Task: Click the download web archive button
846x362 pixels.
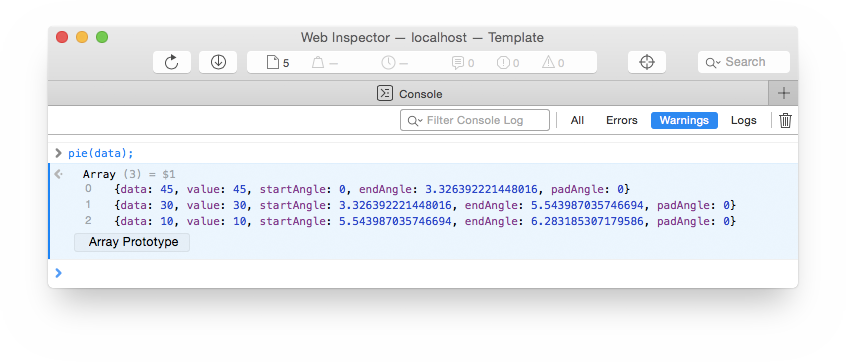Action: 218,62
